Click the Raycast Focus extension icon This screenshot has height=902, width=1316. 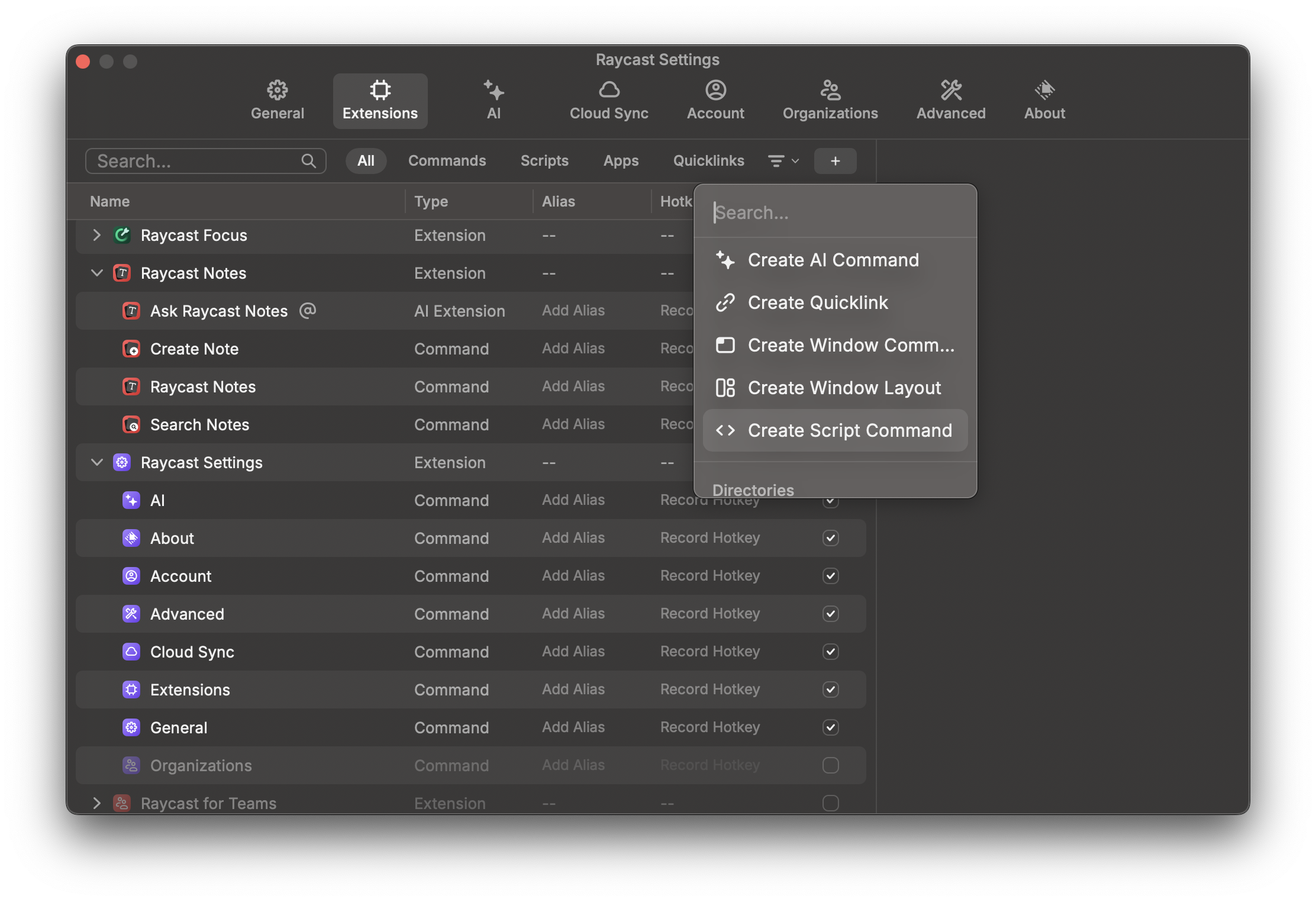pos(122,236)
